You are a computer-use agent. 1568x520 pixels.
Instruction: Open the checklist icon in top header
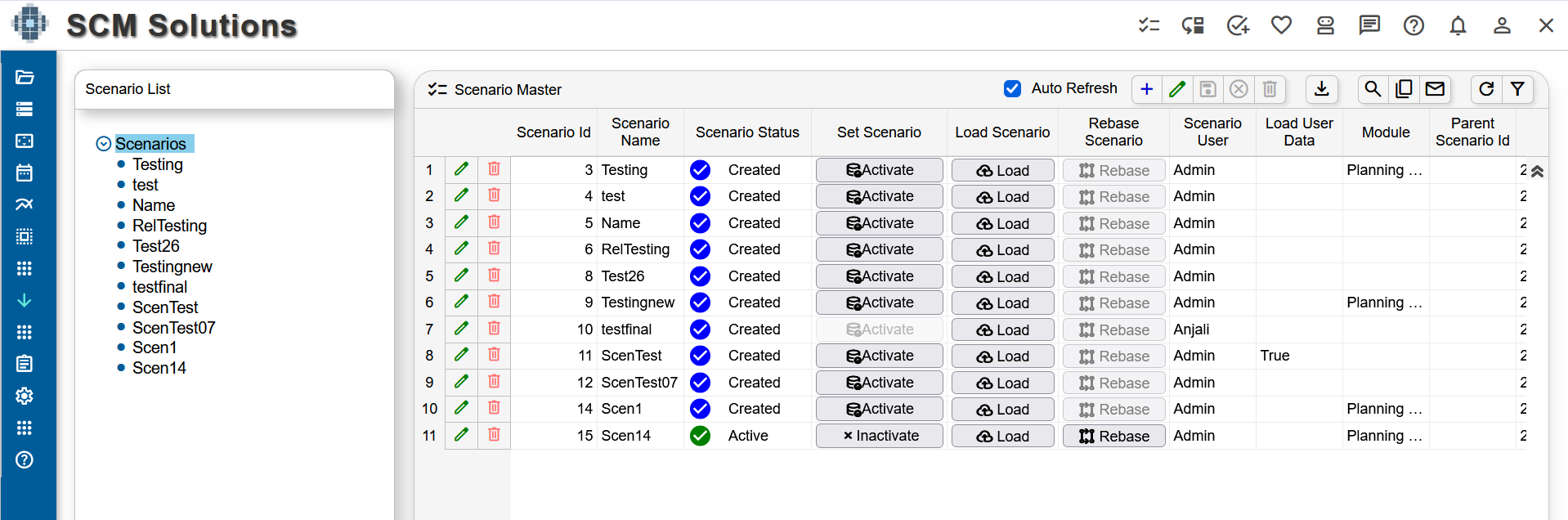coord(1149,25)
